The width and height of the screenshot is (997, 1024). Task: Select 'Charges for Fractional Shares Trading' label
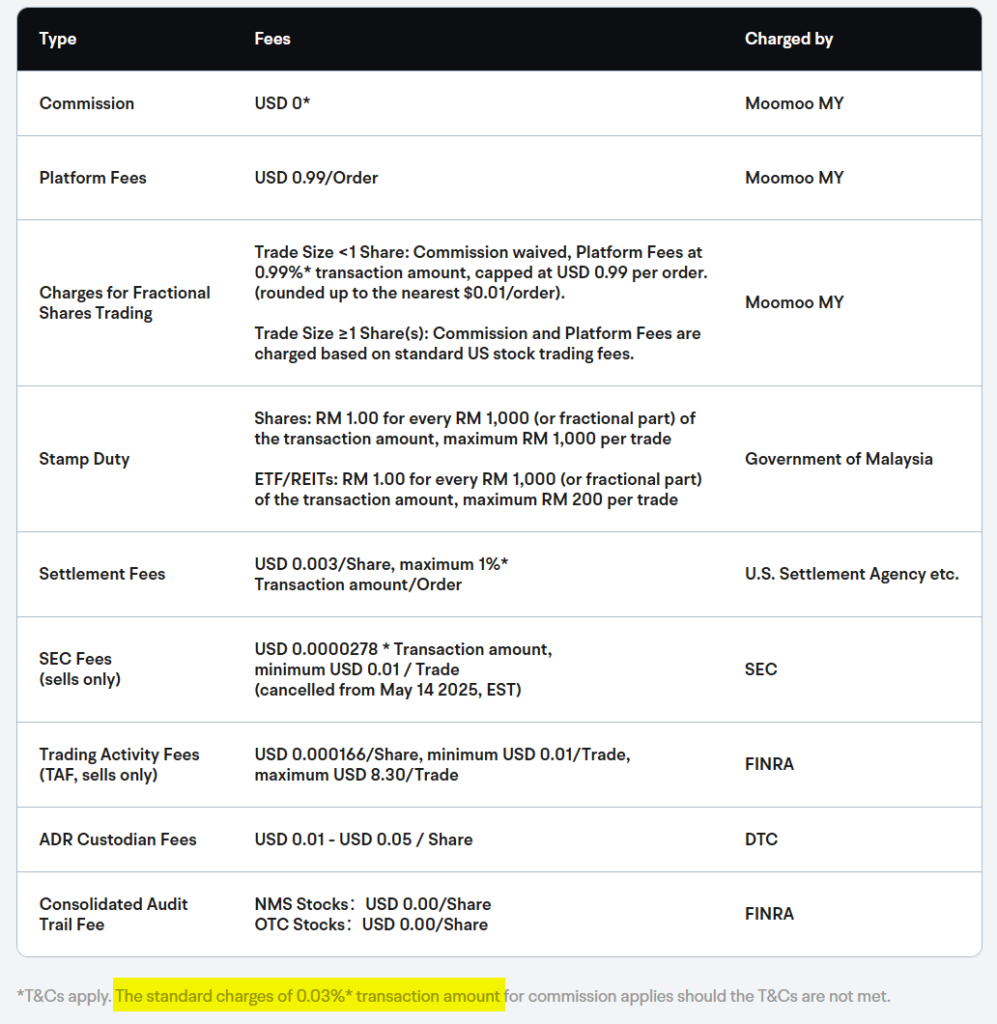[x=124, y=303]
